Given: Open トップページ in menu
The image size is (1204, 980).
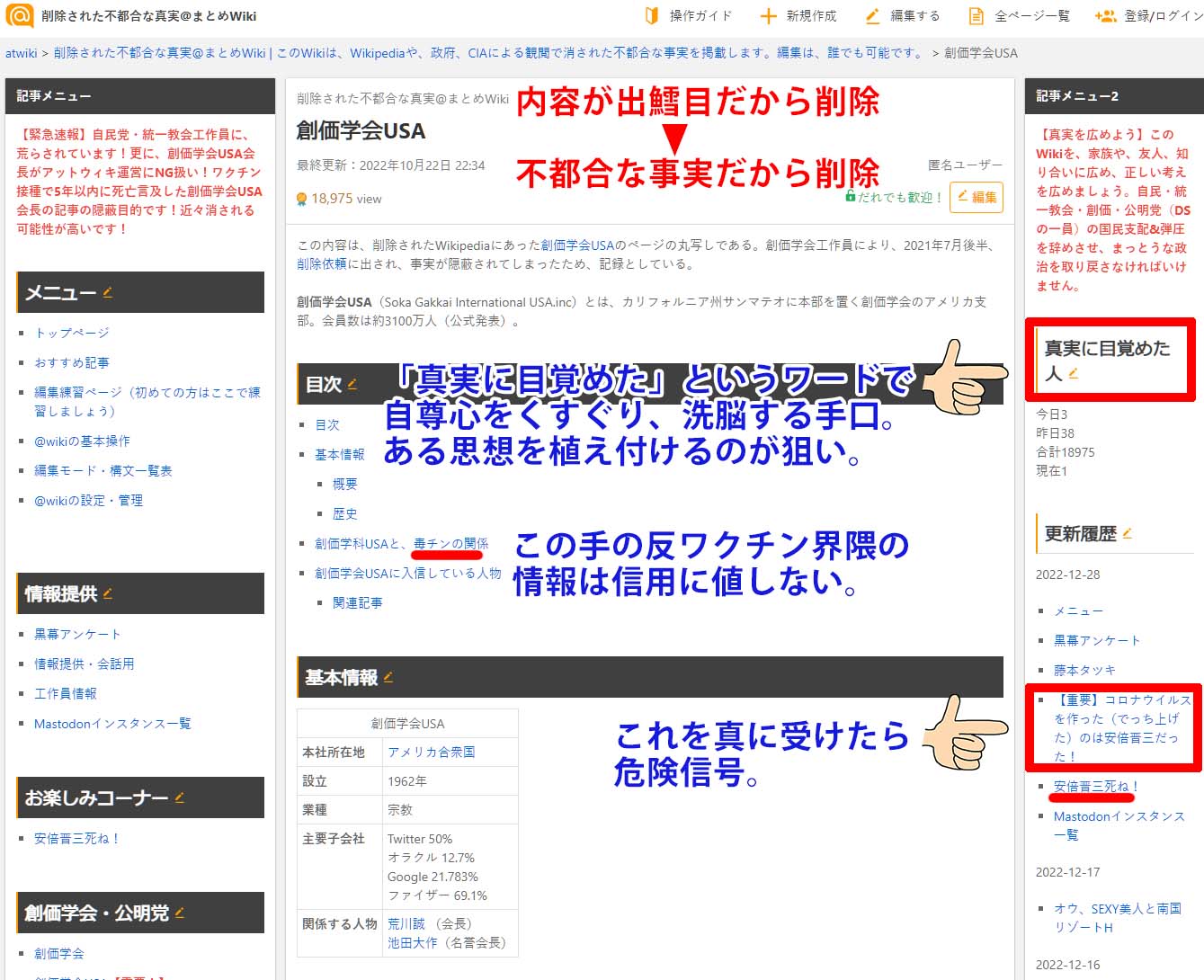Looking at the screenshot, I should coord(72,333).
